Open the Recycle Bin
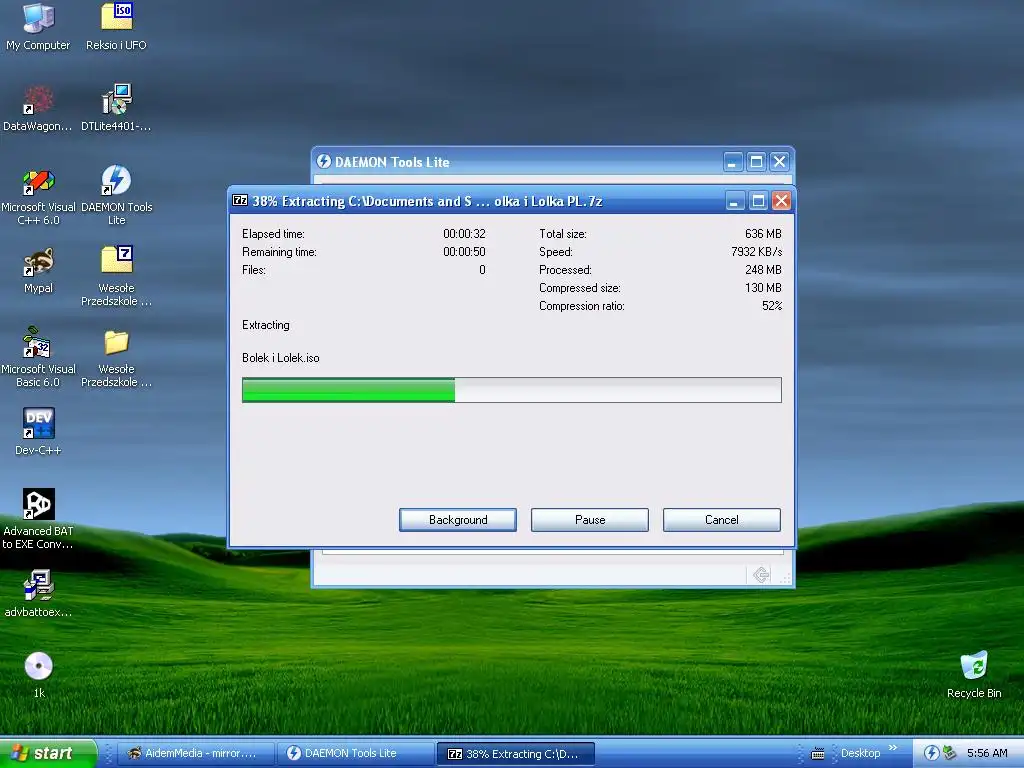 pyautogui.click(x=974, y=675)
